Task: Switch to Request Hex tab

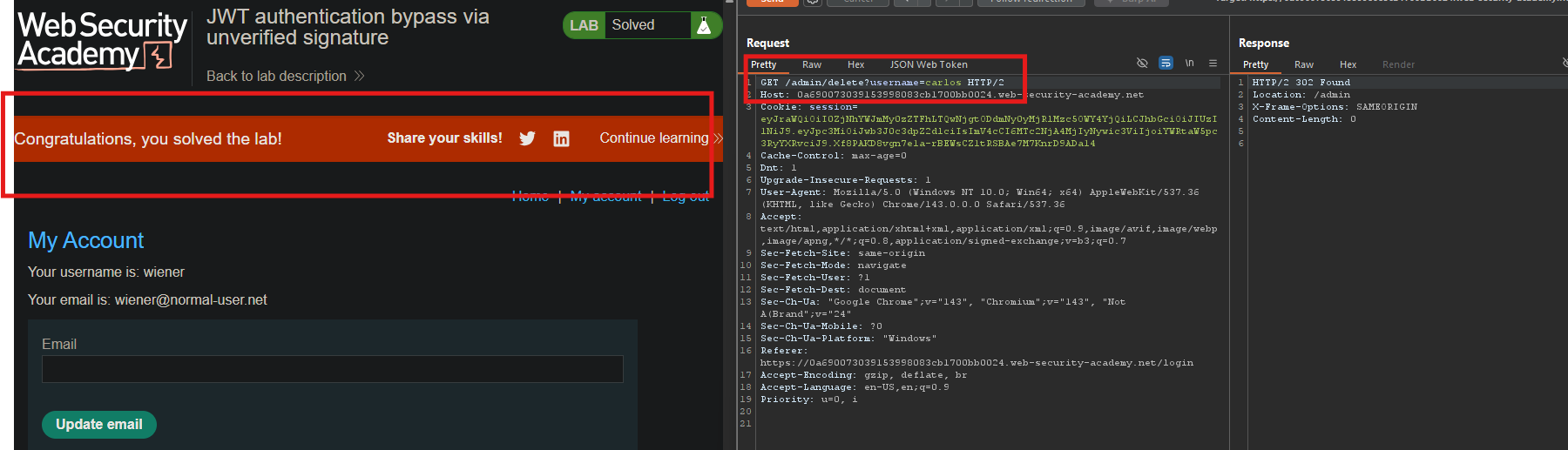Action: [856, 64]
